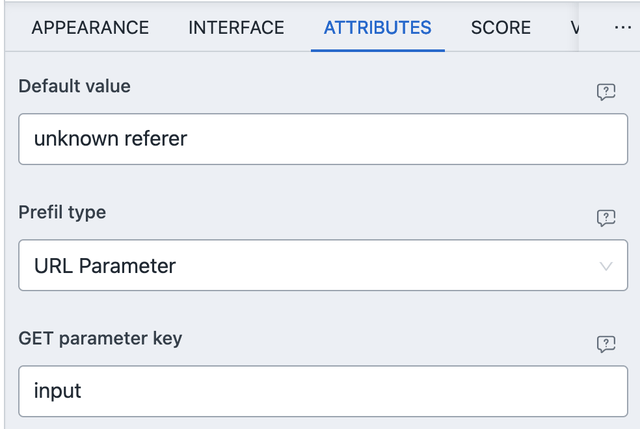This screenshot has width=640, height=429.
Task: Open the more tabs ellipsis menu
Action: [622, 28]
